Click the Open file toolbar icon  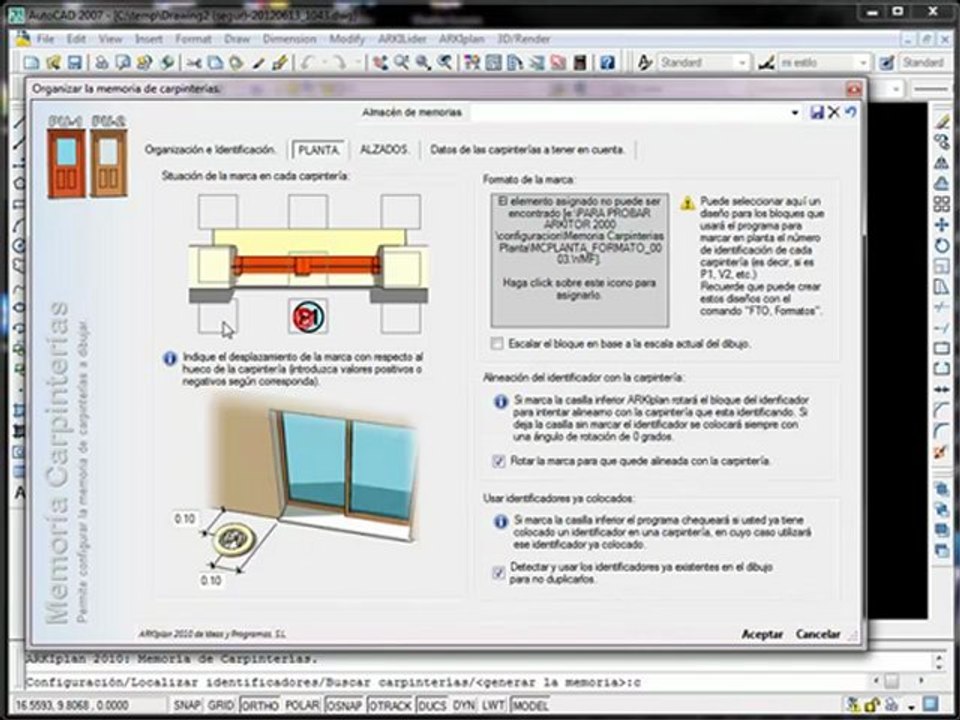[53, 62]
